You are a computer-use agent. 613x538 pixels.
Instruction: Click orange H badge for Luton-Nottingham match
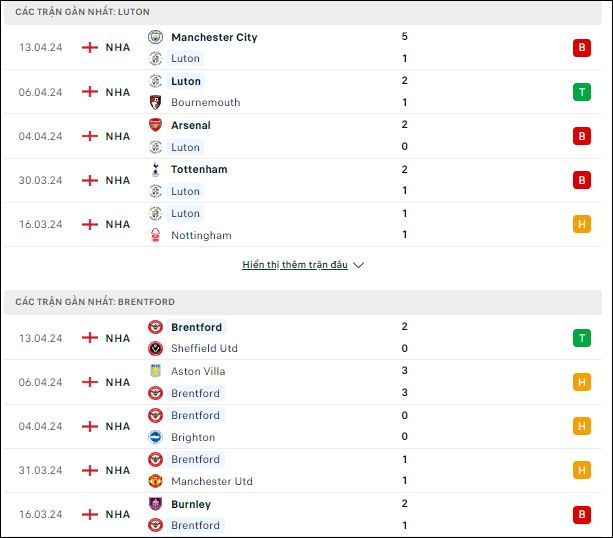(x=582, y=224)
